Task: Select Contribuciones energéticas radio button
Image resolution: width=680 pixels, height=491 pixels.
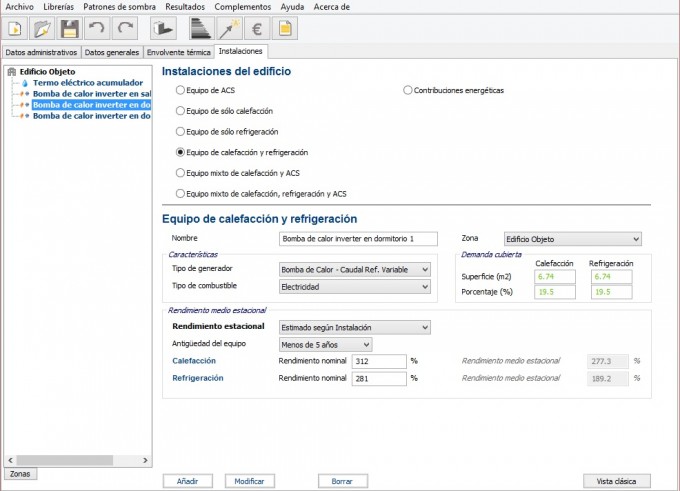Action: (x=408, y=90)
